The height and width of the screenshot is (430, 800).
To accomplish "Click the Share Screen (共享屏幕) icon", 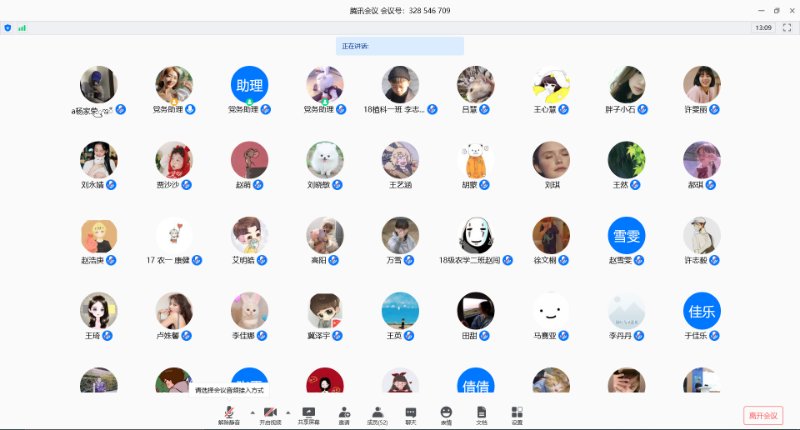I will [x=309, y=414].
